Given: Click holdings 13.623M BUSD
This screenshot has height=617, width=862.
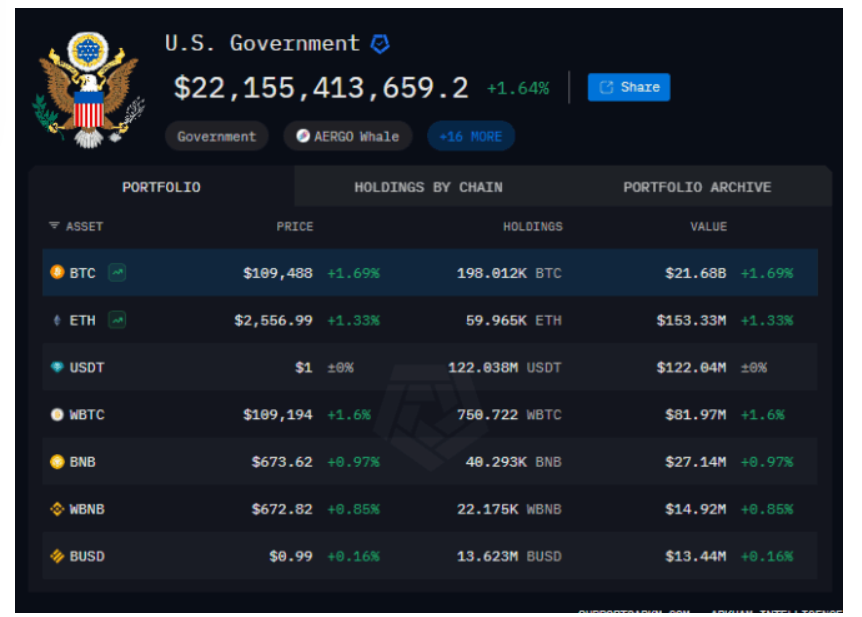Looking at the screenshot, I should [x=509, y=557].
